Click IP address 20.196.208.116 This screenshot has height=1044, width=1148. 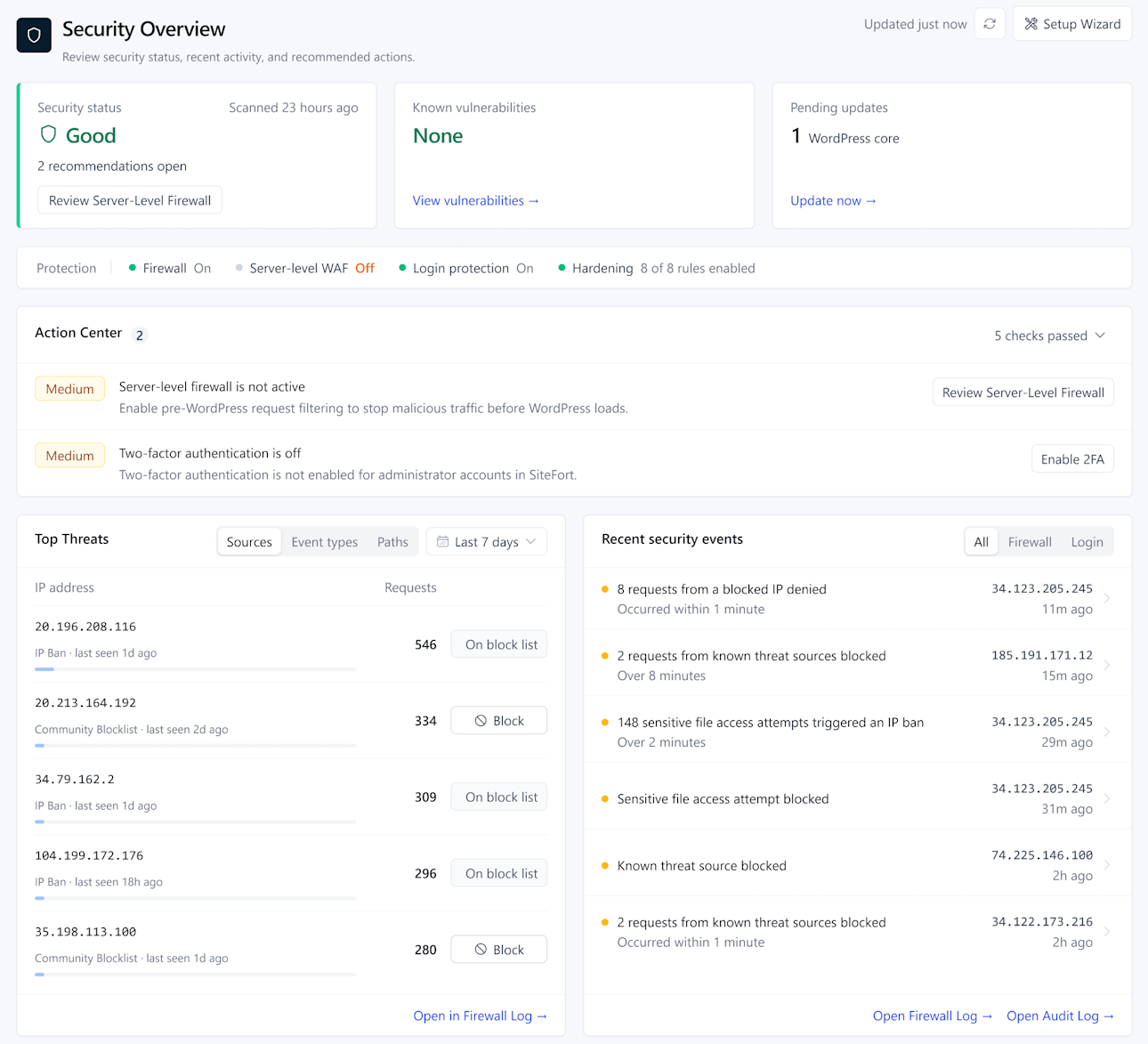(85, 627)
